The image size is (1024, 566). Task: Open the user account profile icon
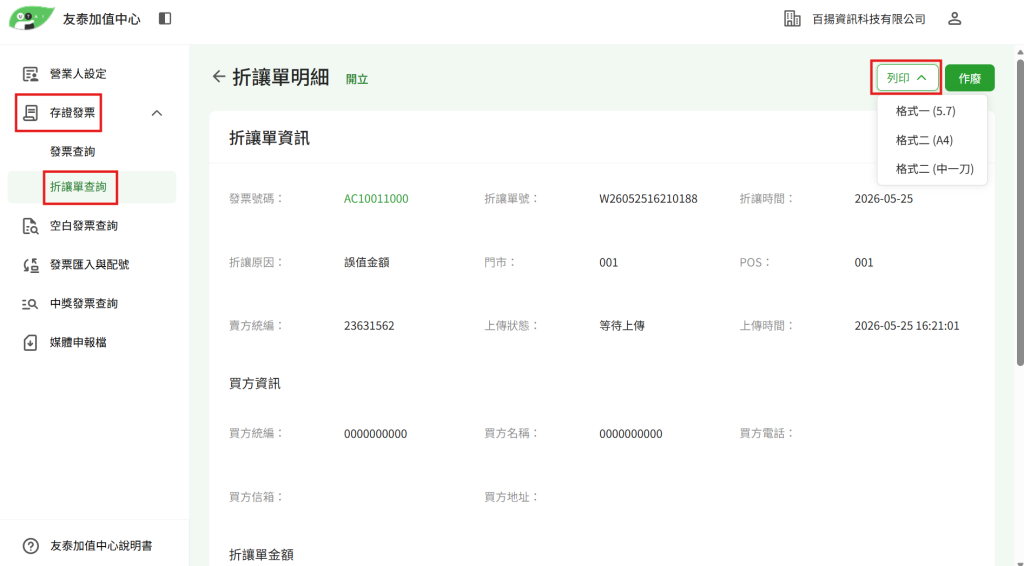click(954, 19)
